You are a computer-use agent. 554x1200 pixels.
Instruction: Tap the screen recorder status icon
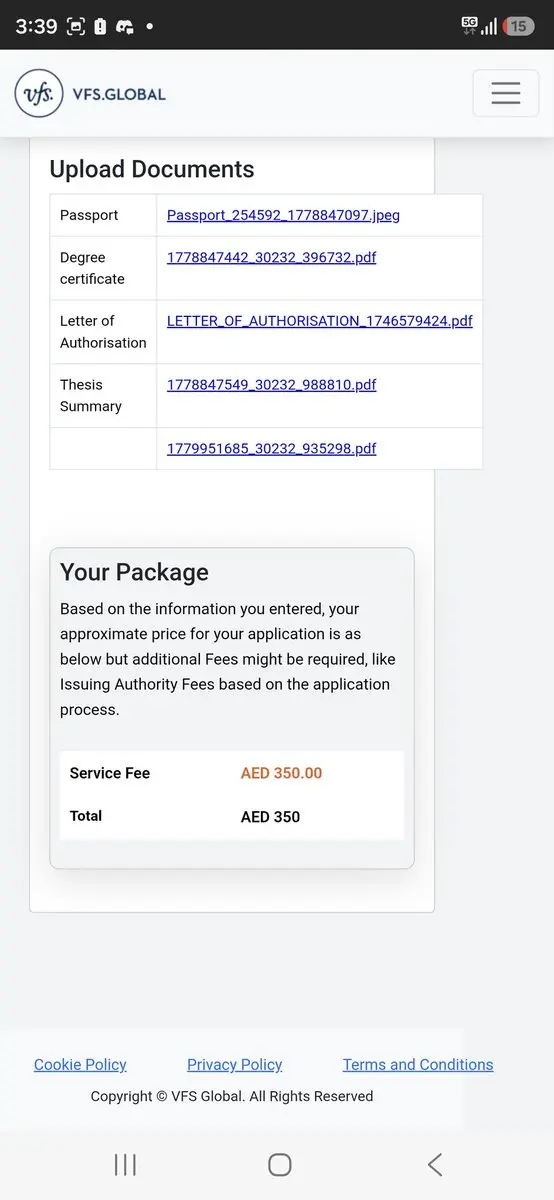pyautogui.click(x=76, y=27)
